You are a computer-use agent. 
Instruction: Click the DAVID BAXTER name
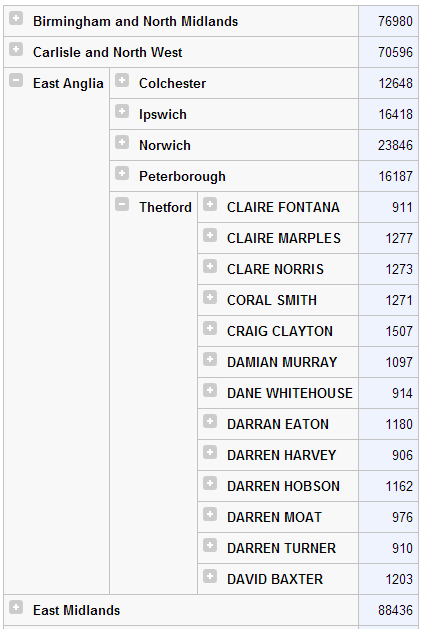(275, 579)
